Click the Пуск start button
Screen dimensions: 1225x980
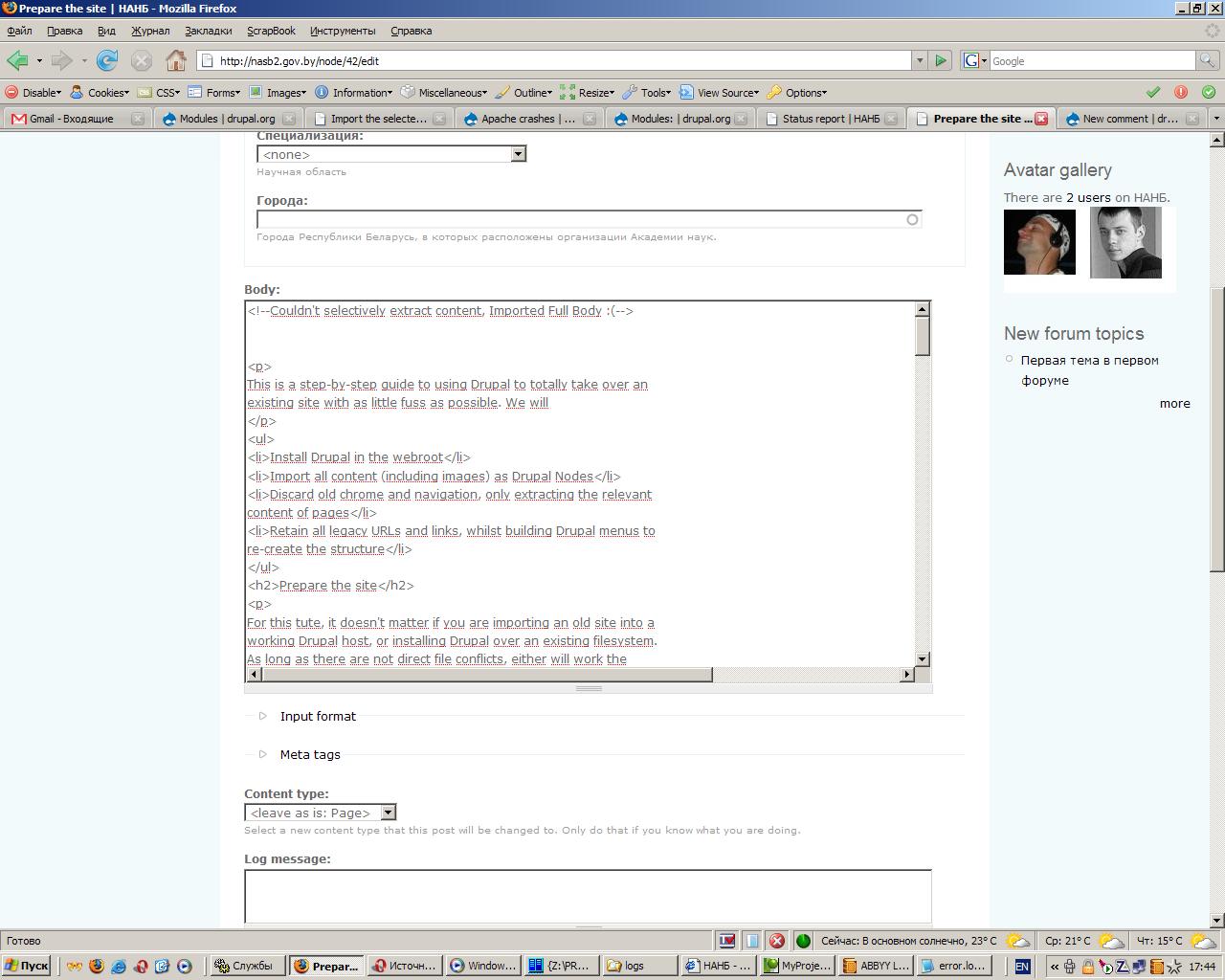26,966
